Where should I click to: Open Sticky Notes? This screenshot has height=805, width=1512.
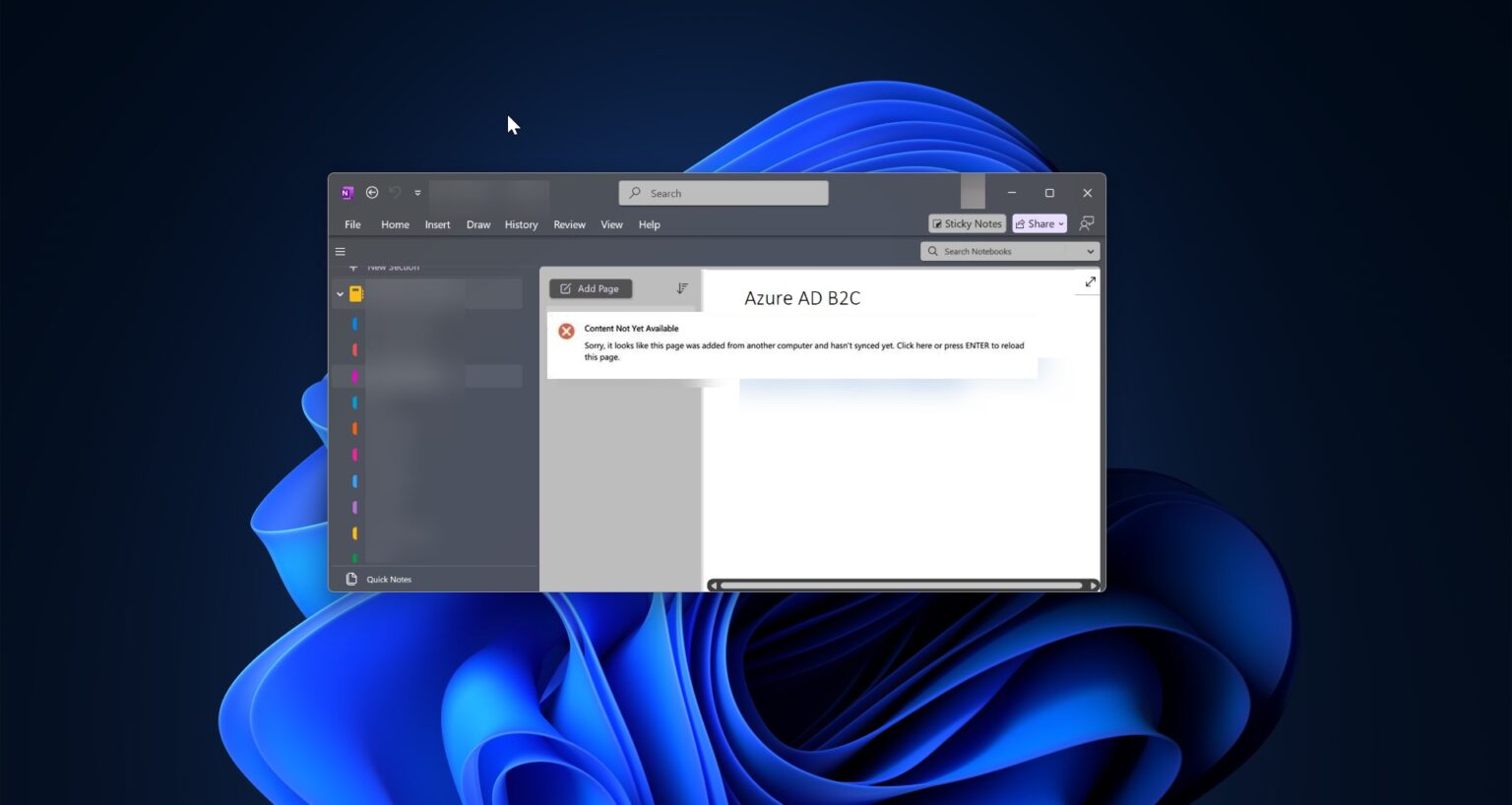(967, 223)
